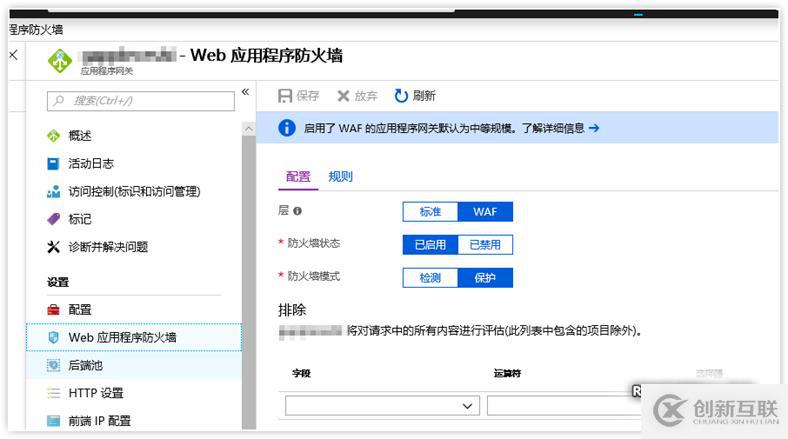Click the sidebar vertical scrollbar

click(x=248, y=281)
